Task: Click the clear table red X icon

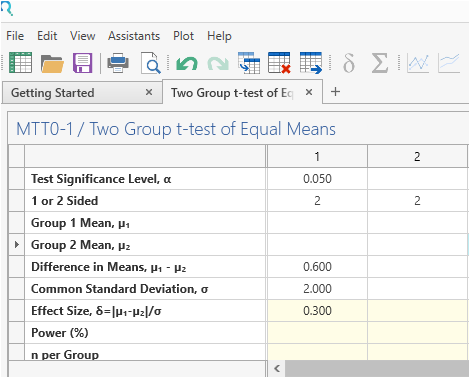Action: (x=279, y=63)
